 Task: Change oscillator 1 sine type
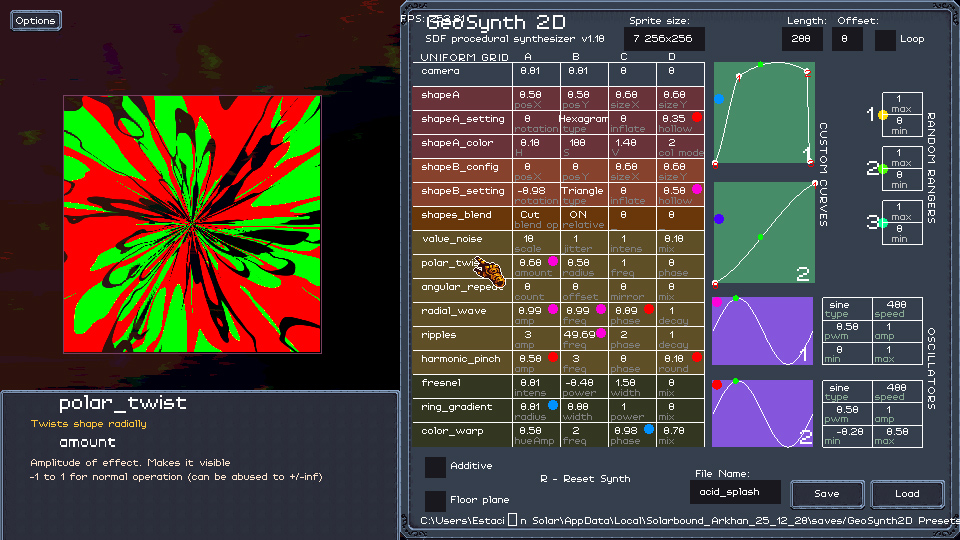[x=846, y=309]
